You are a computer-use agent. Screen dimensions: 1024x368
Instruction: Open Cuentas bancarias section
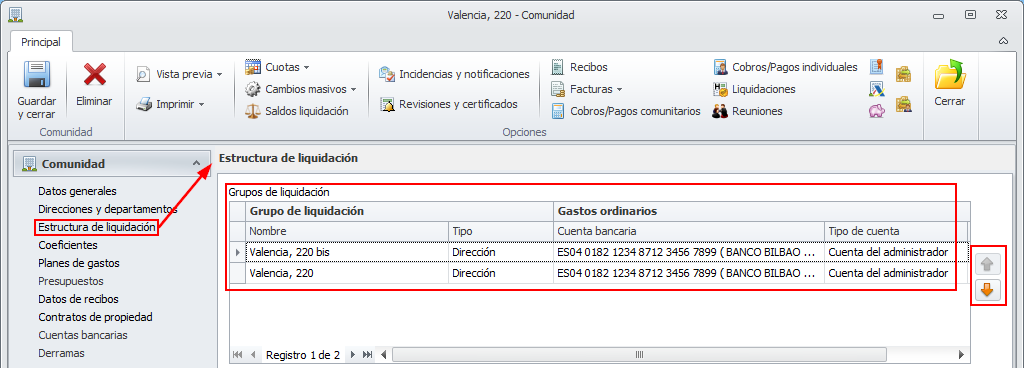click(83, 335)
